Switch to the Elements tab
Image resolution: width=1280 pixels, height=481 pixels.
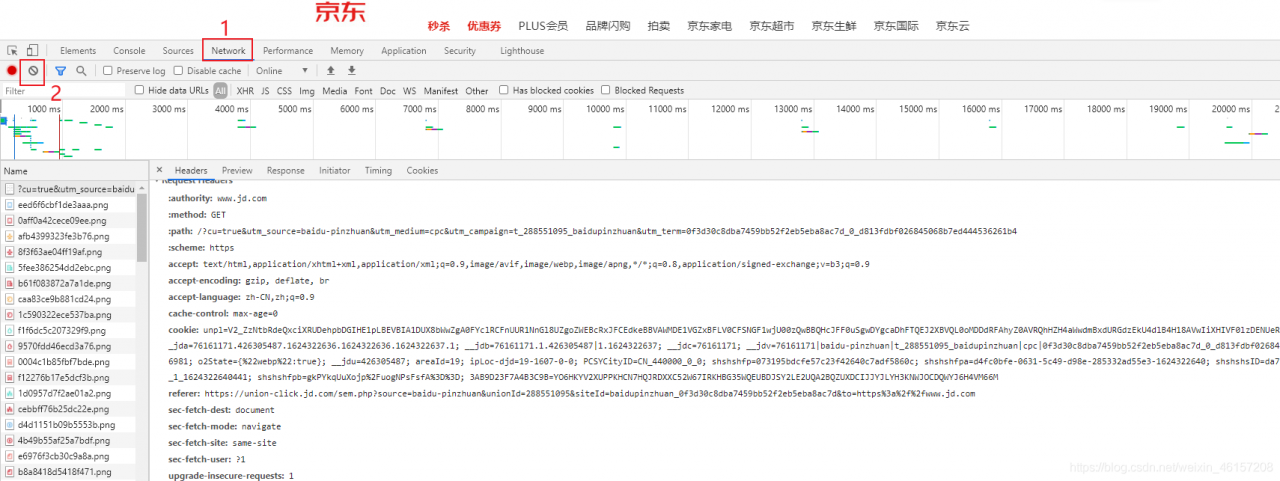pyautogui.click(x=78, y=50)
